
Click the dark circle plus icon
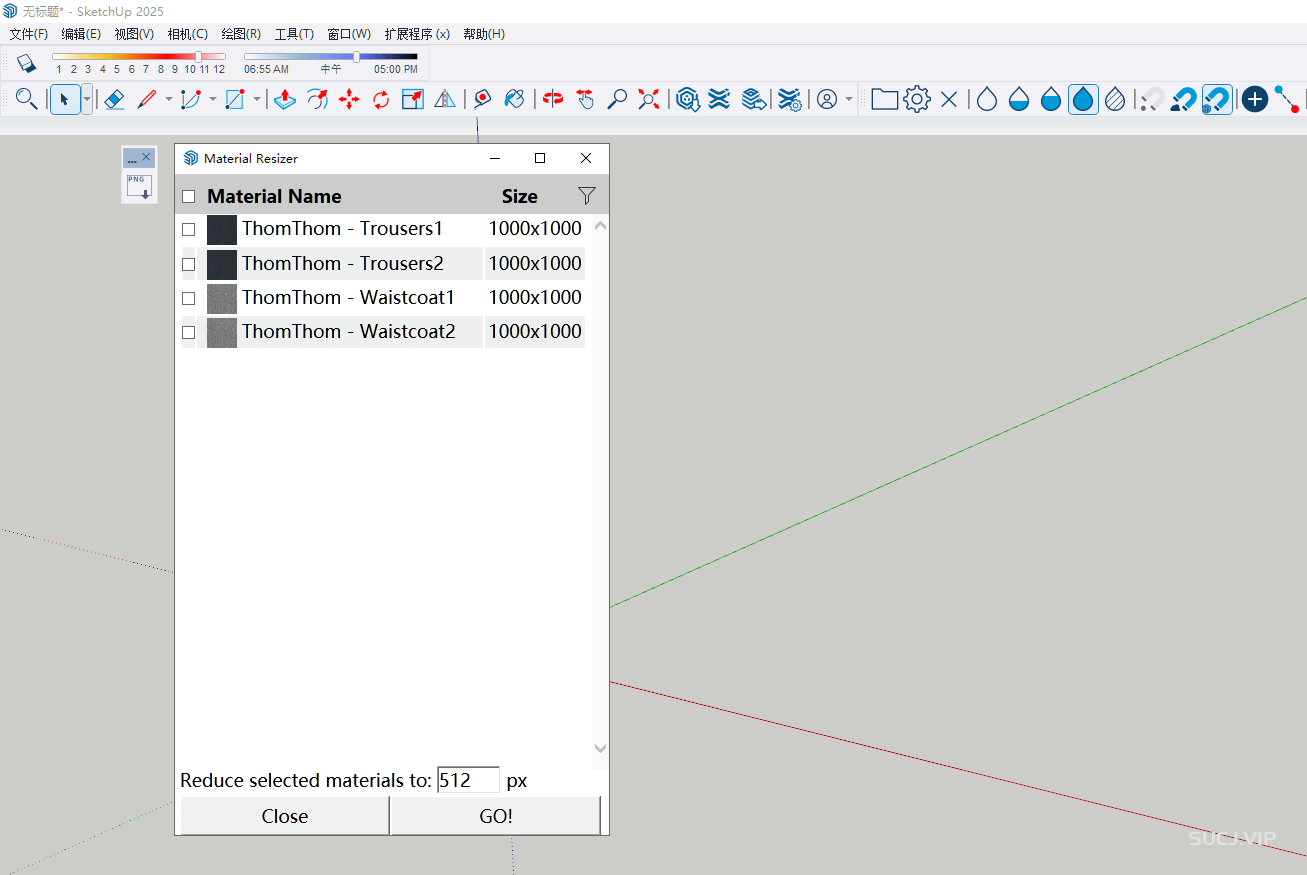[x=1255, y=99]
